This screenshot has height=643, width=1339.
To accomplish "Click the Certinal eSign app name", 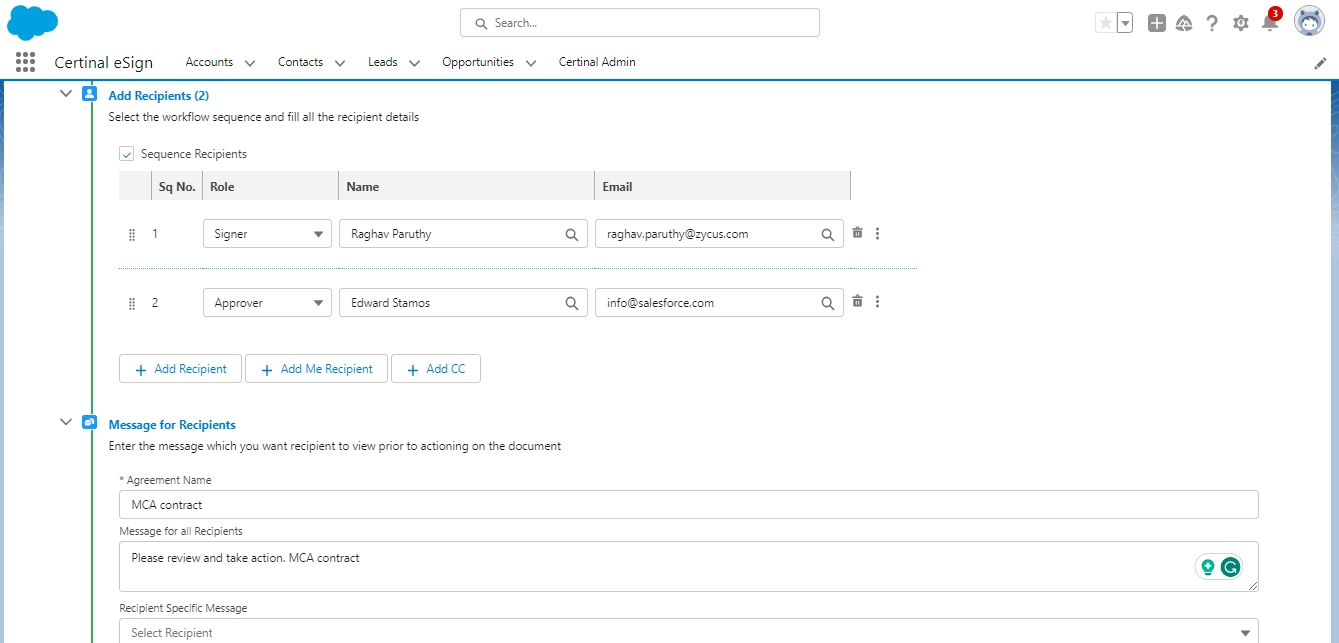I will click(x=104, y=63).
